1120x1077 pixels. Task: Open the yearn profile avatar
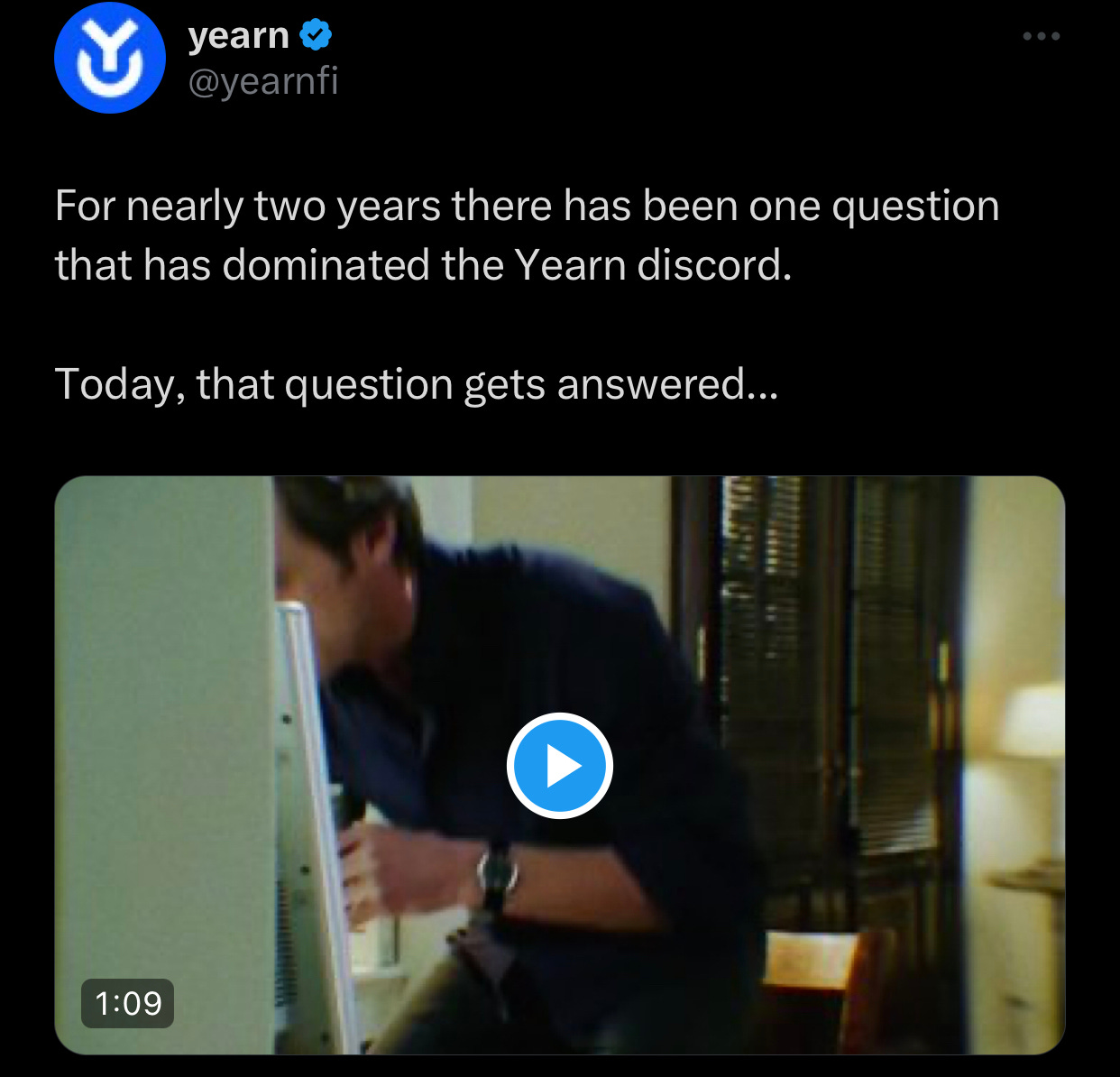tap(110, 58)
